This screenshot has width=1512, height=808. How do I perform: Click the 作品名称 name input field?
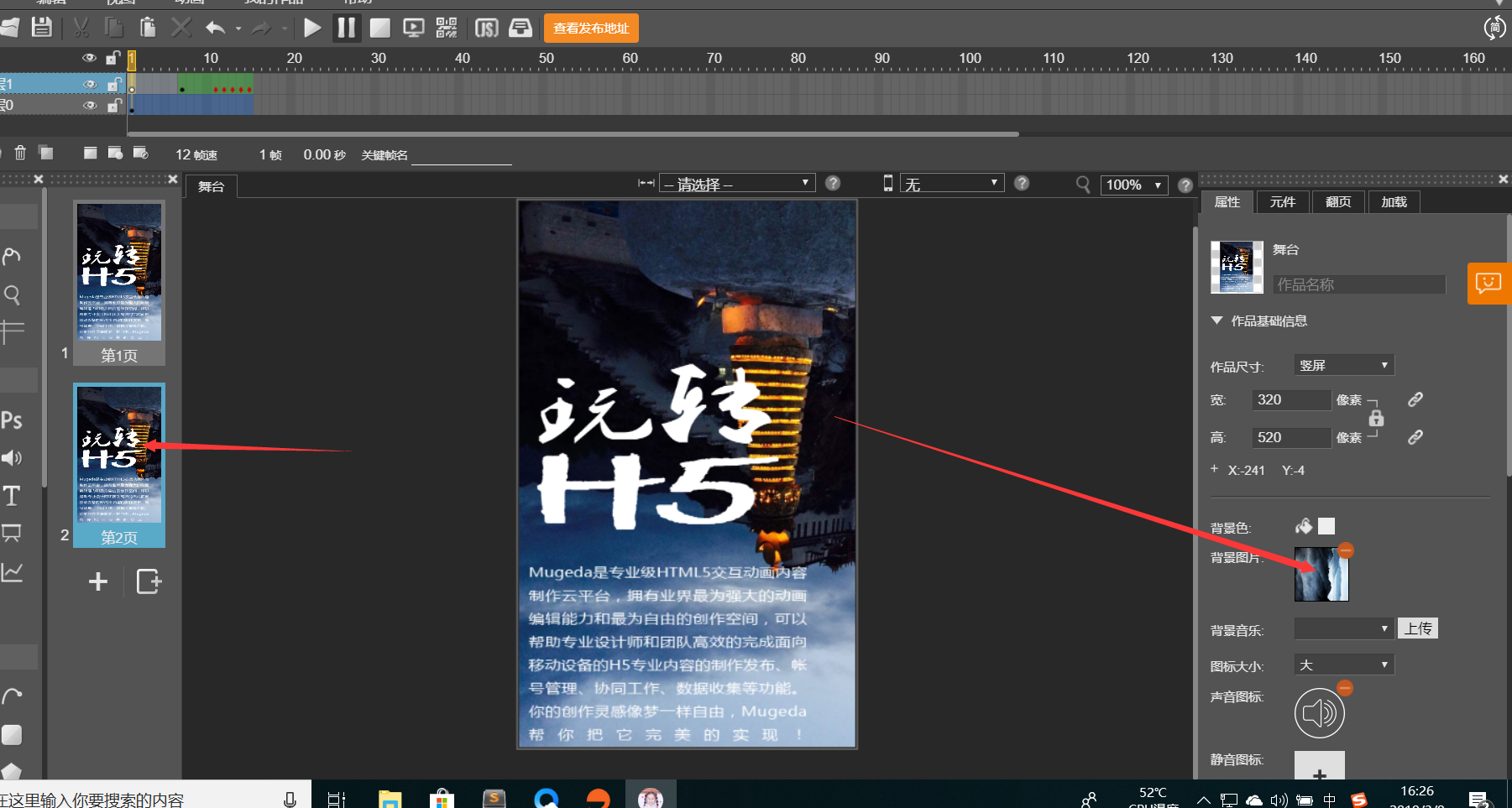(x=1359, y=284)
